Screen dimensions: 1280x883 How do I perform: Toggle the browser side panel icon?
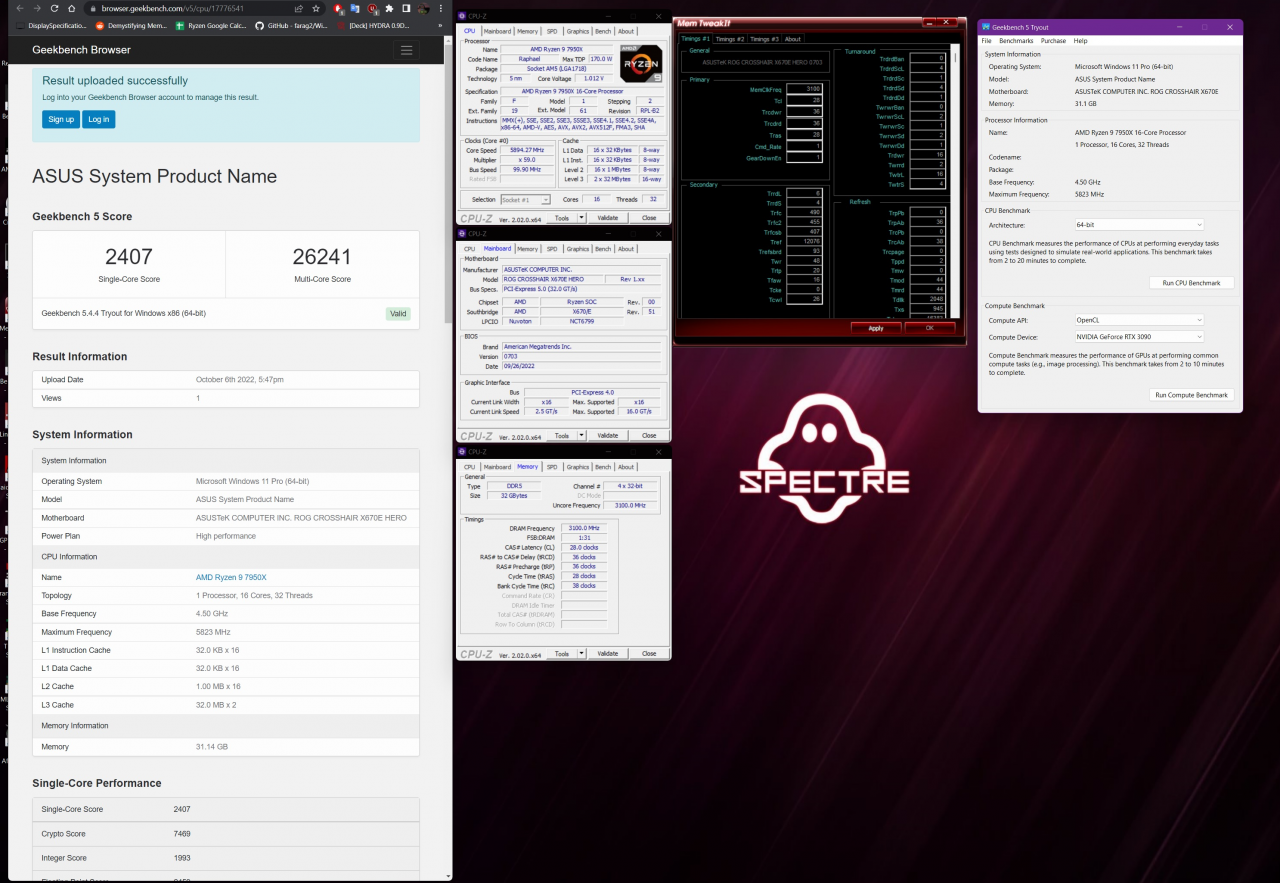tap(406, 8)
